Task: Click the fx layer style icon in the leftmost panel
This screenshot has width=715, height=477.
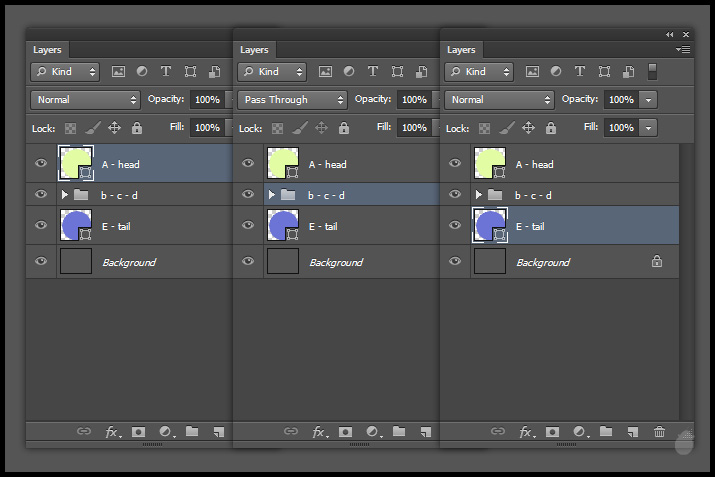Action: pos(113,432)
